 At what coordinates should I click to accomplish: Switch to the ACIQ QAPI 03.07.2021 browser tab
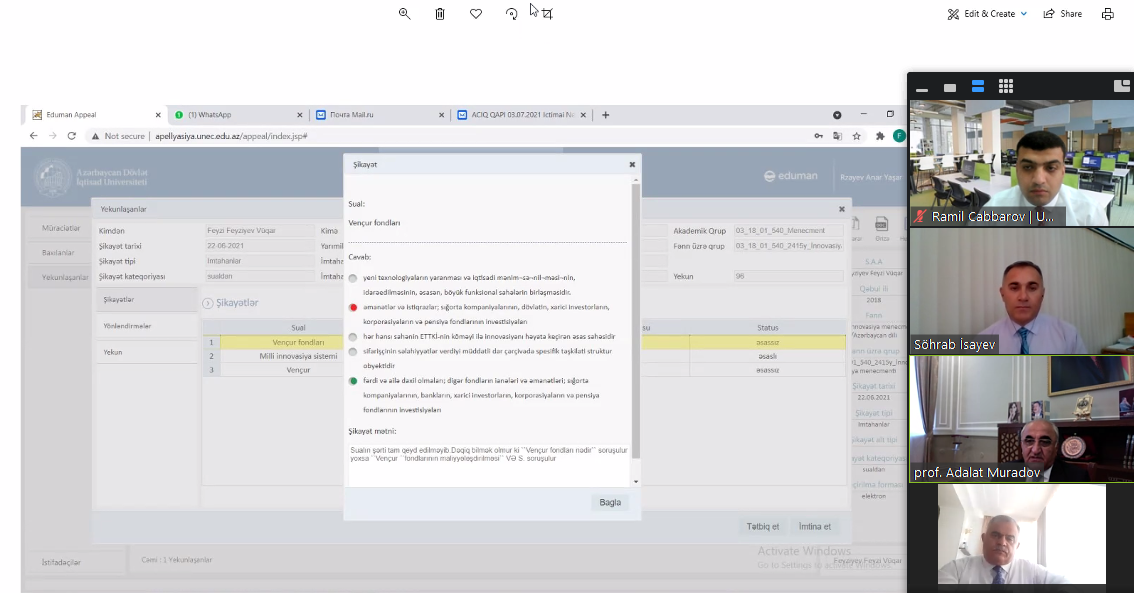click(519, 114)
